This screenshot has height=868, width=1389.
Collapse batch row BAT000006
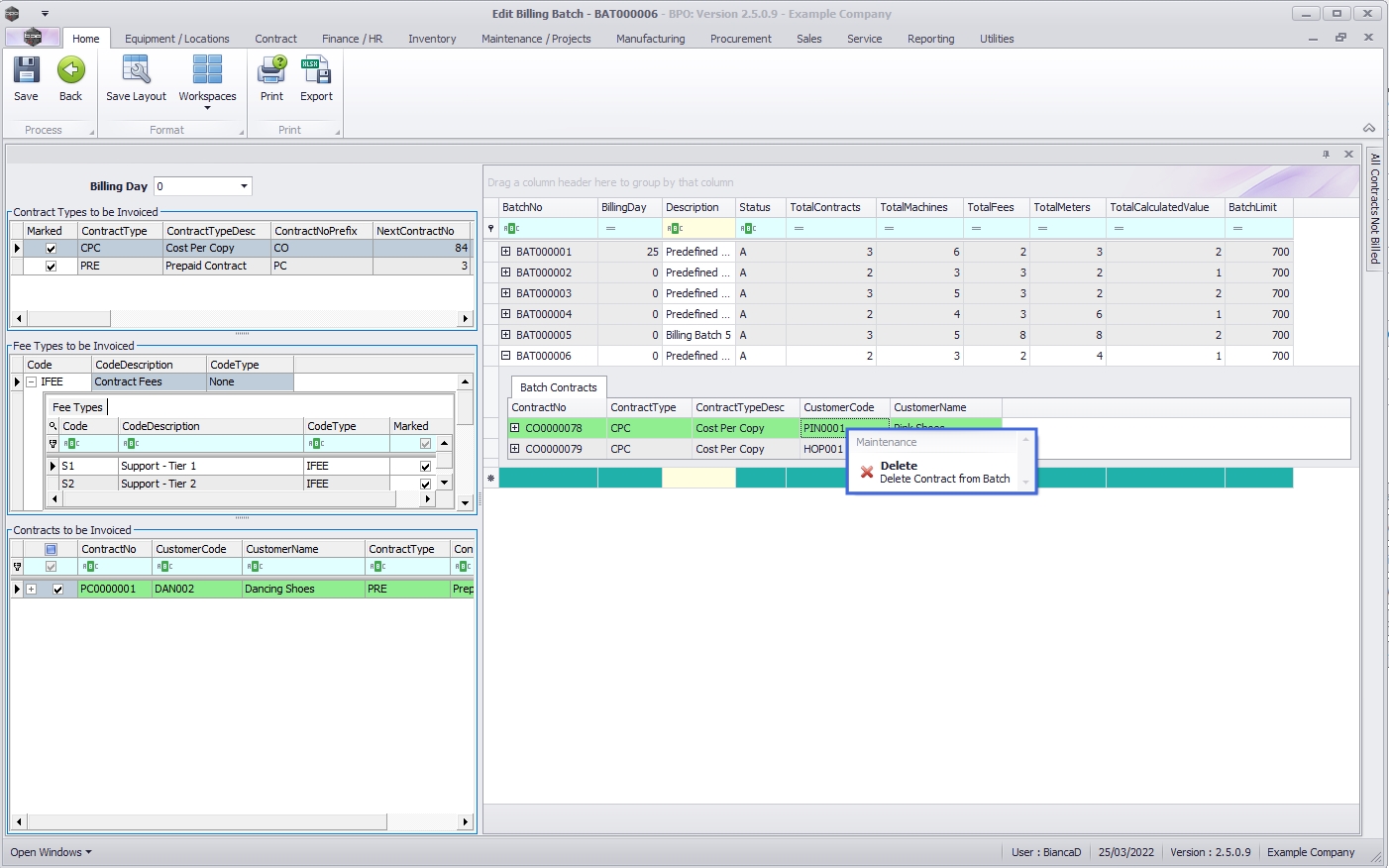[505, 356]
